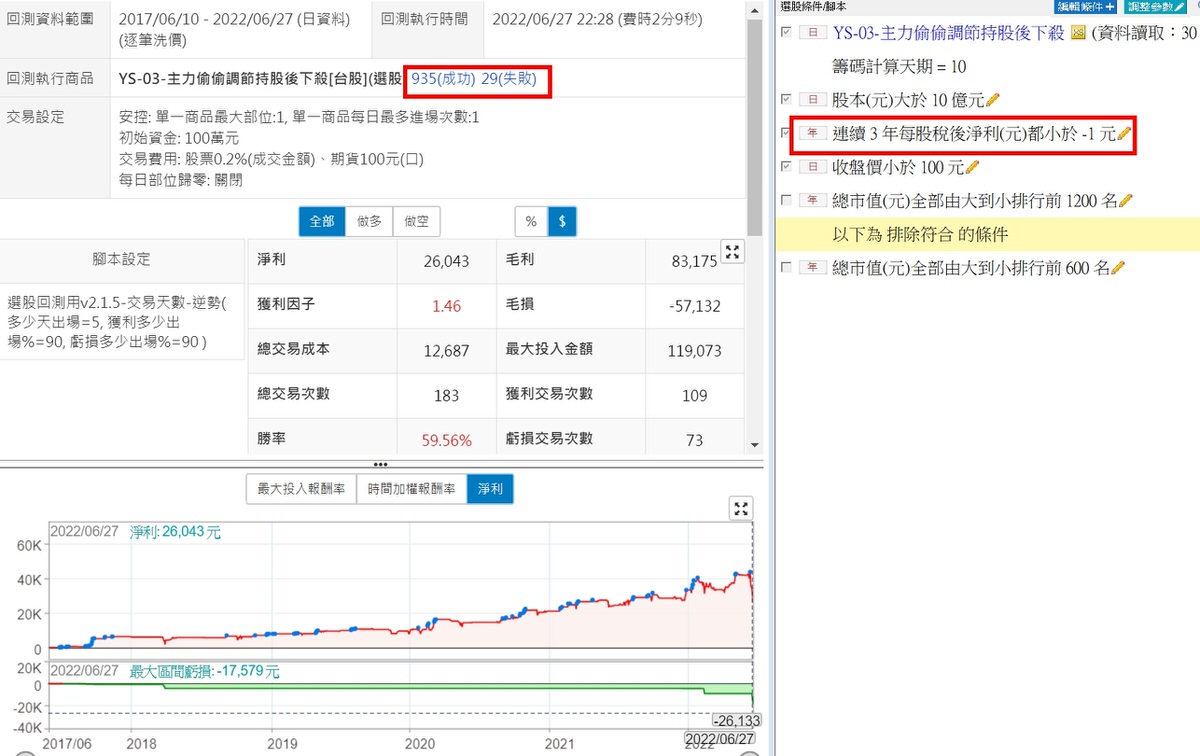Select the 做空 tab
The width and height of the screenshot is (1200, 756).
pos(416,222)
